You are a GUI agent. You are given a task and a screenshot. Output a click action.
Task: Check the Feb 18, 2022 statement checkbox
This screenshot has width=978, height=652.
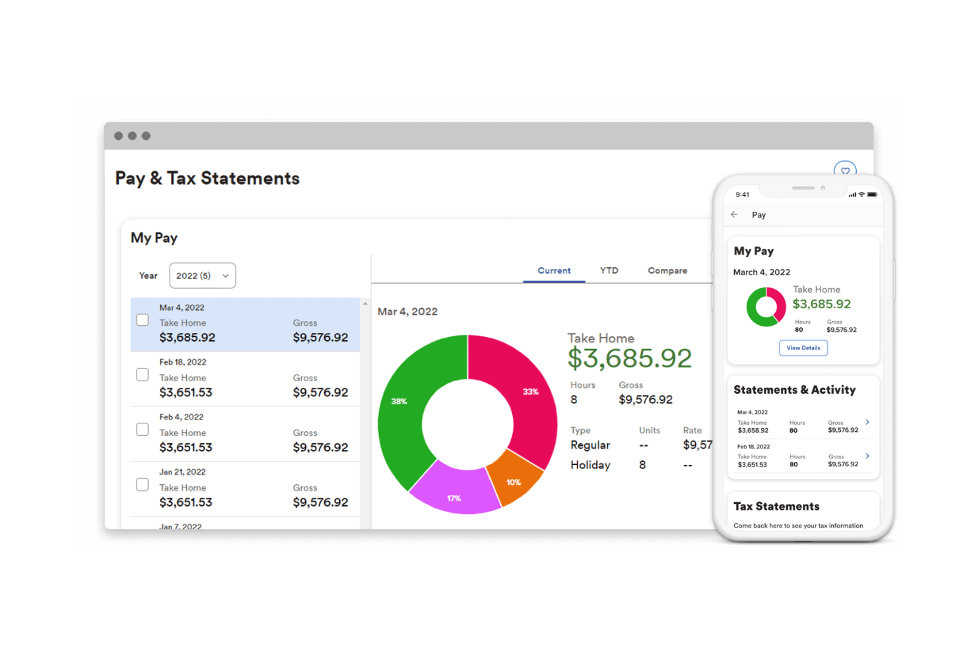(141, 375)
